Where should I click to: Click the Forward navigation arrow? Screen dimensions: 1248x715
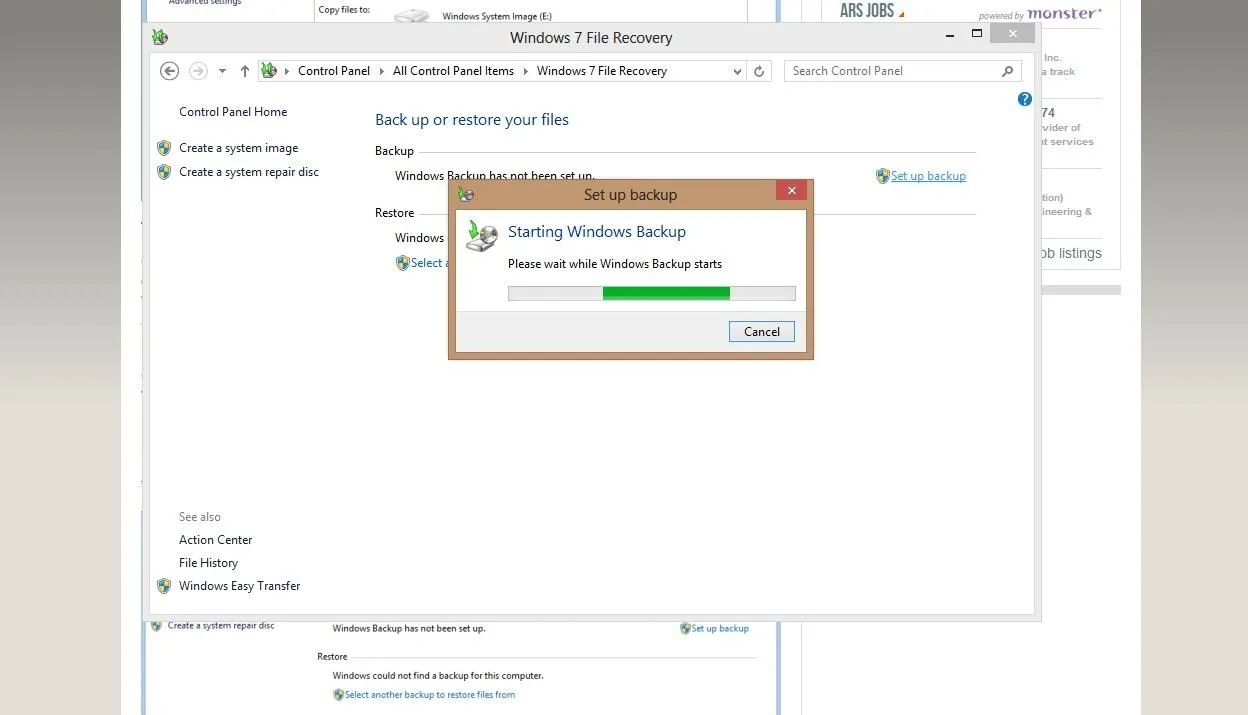[x=198, y=71]
